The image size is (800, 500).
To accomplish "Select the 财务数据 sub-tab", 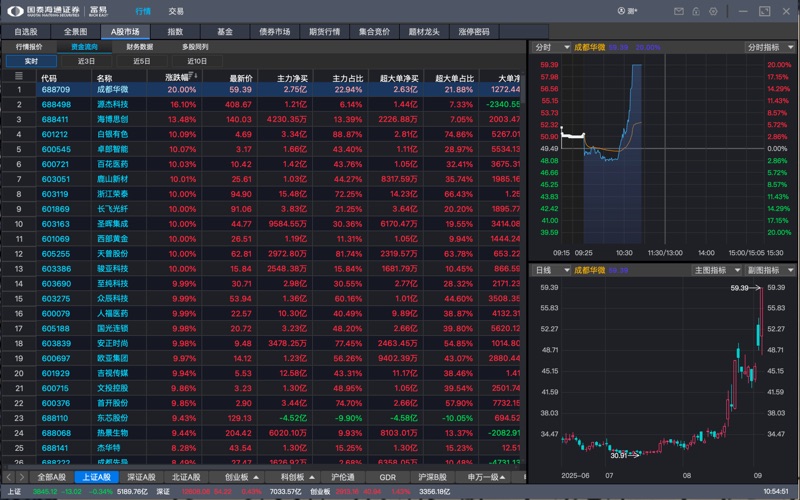I will [x=140, y=46].
